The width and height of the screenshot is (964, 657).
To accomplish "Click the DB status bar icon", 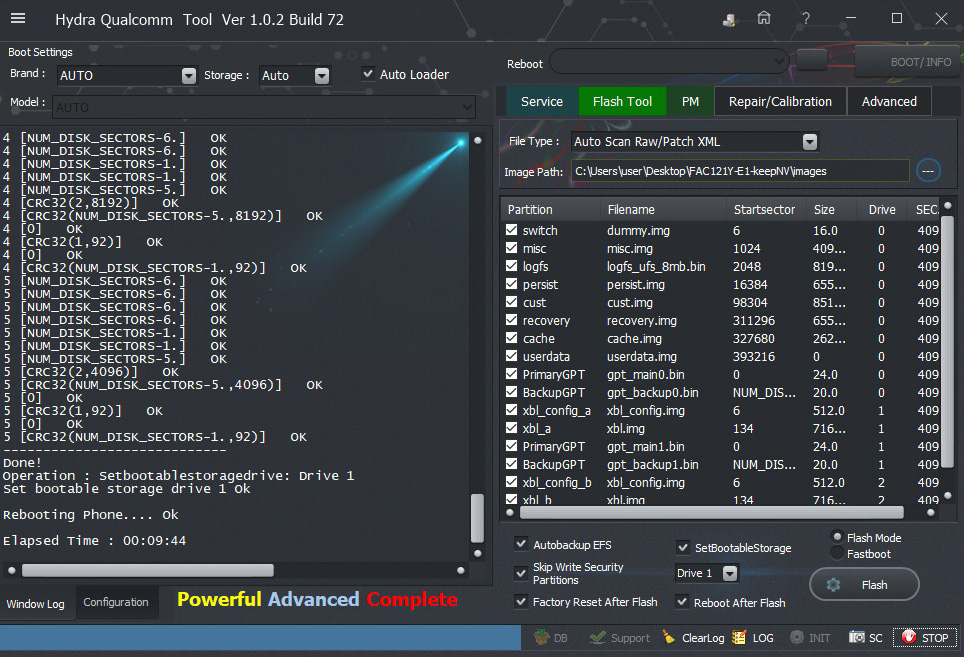I will click(551, 638).
